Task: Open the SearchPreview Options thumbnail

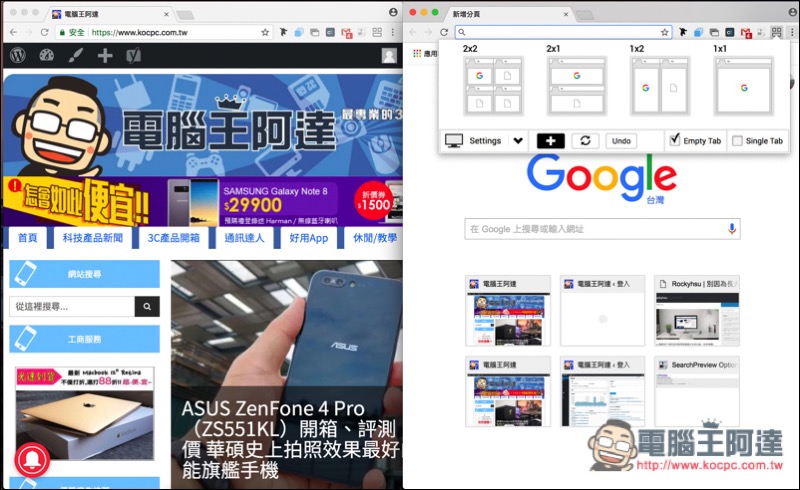Action: click(697, 391)
